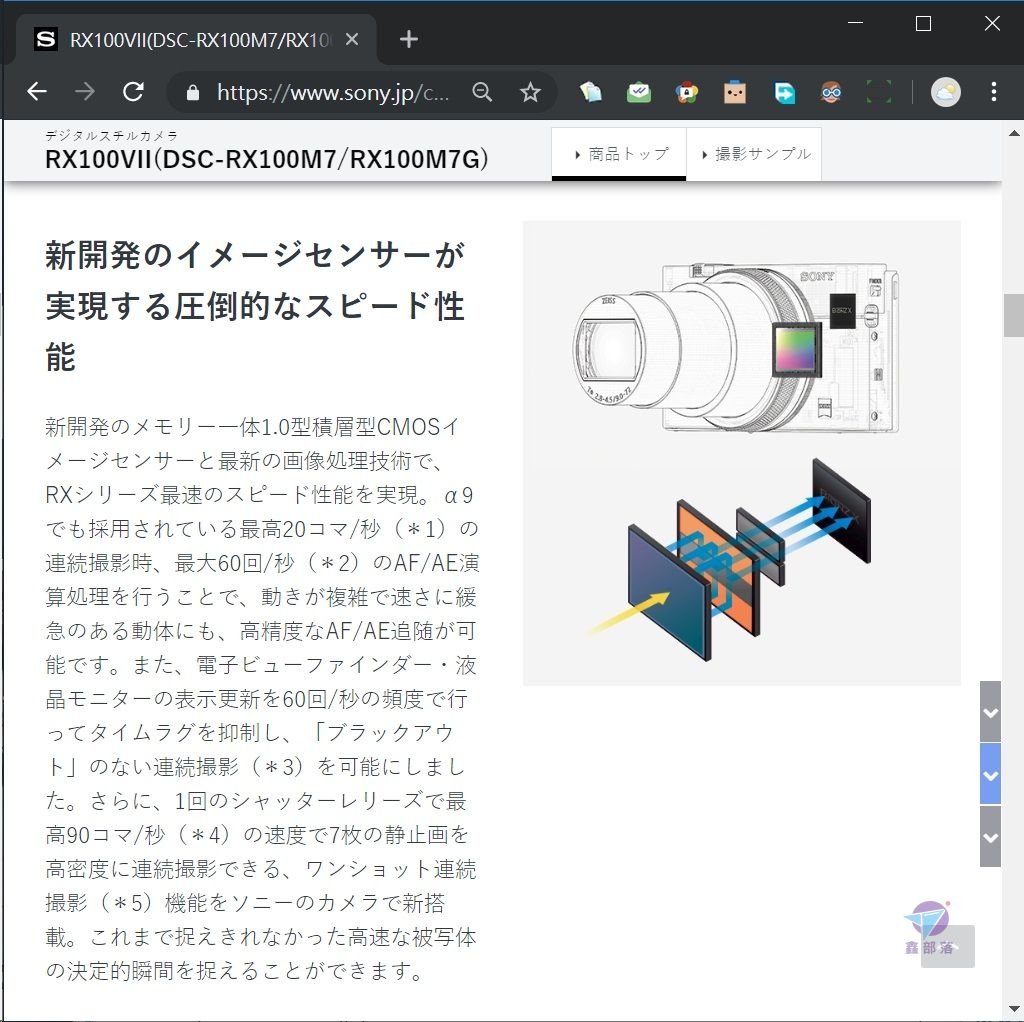
Task: Open Chrome's three-dot menu
Action: (x=994, y=92)
